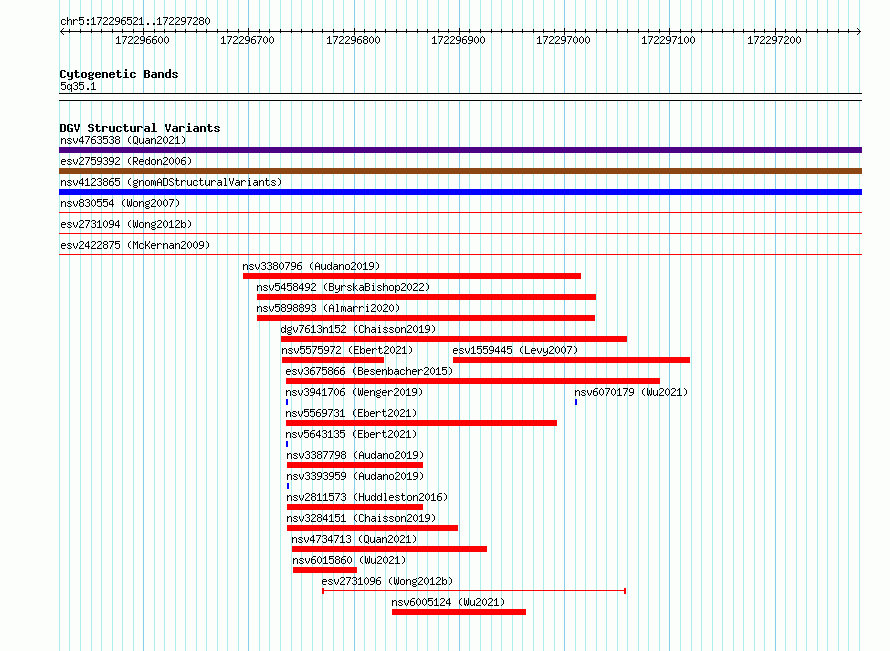Click nsv6070179 (Wu2021) label
The image size is (890, 651).
click(x=631, y=392)
